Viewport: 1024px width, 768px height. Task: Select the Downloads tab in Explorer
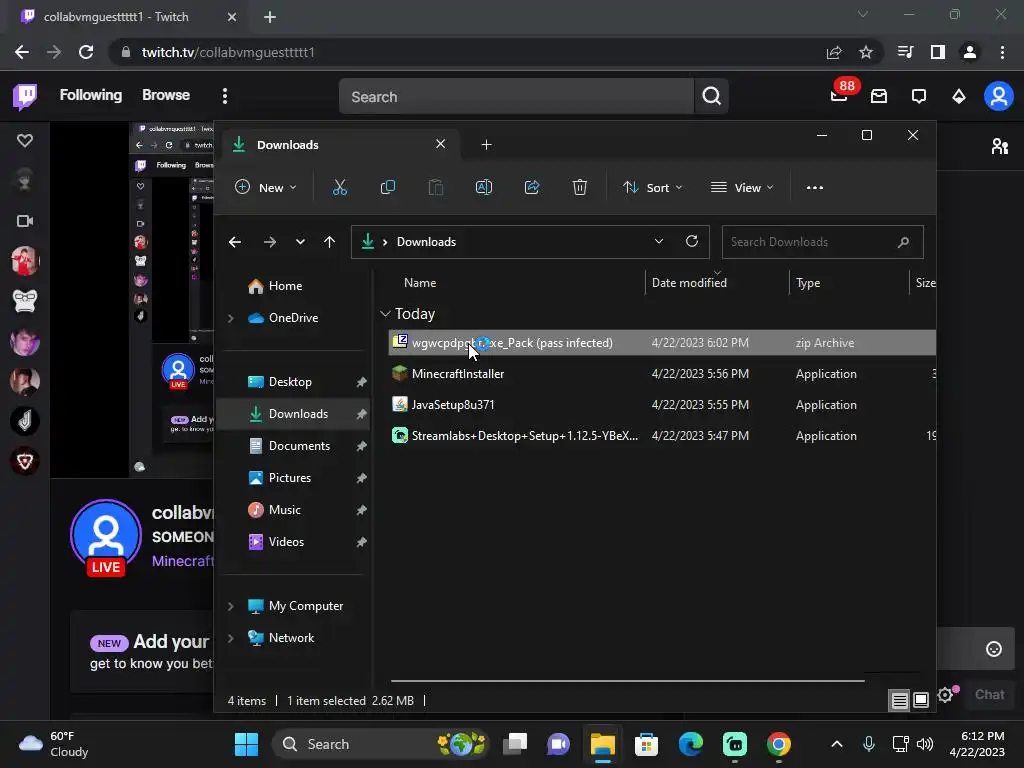click(x=340, y=144)
